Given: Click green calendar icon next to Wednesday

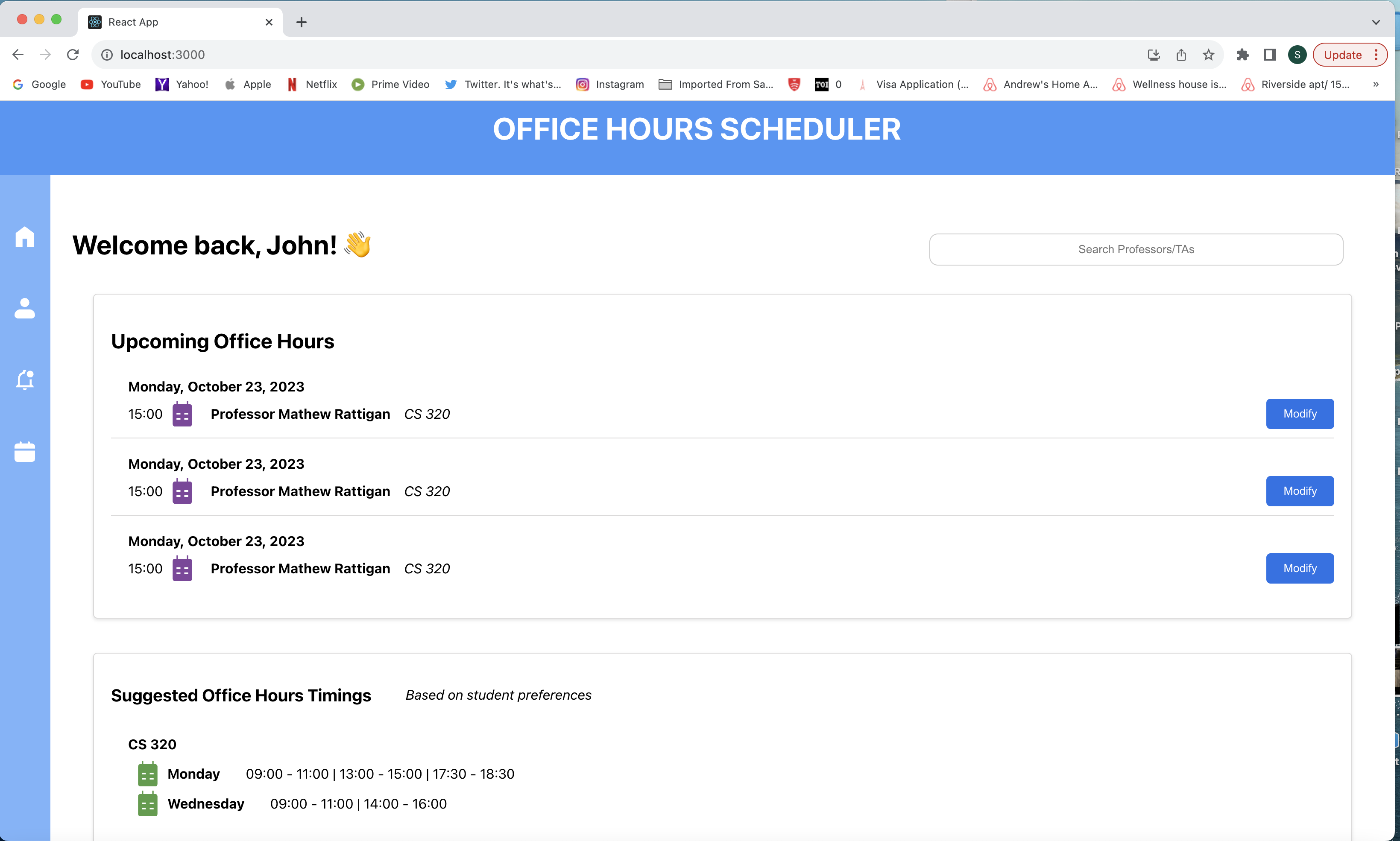Looking at the screenshot, I should click(x=147, y=803).
